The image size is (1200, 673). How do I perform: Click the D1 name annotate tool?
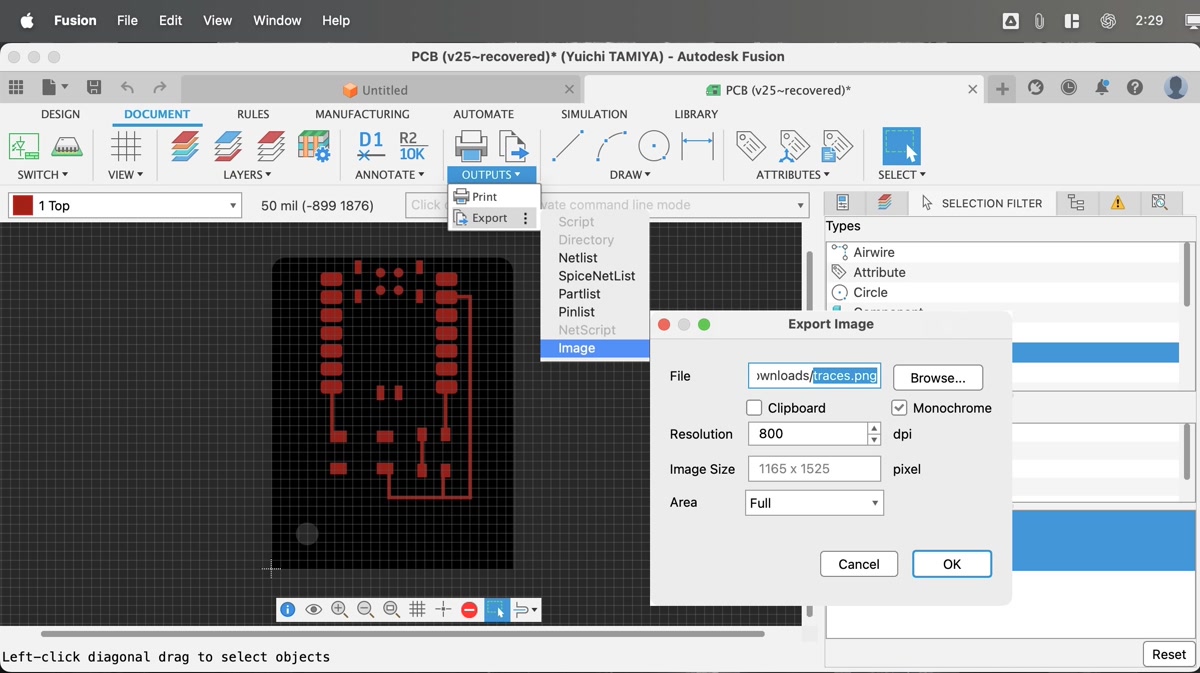point(371,146)
